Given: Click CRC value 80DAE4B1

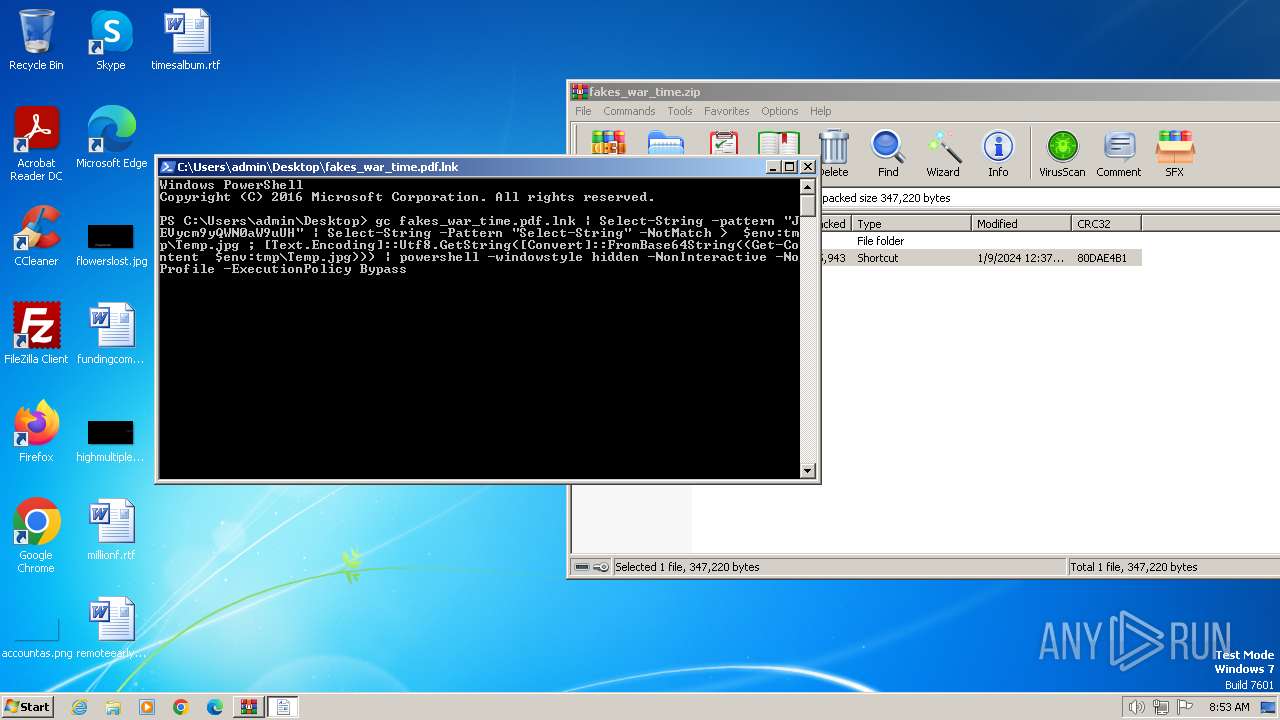Looking at the screenshot, I should (x=1101, y=258).
